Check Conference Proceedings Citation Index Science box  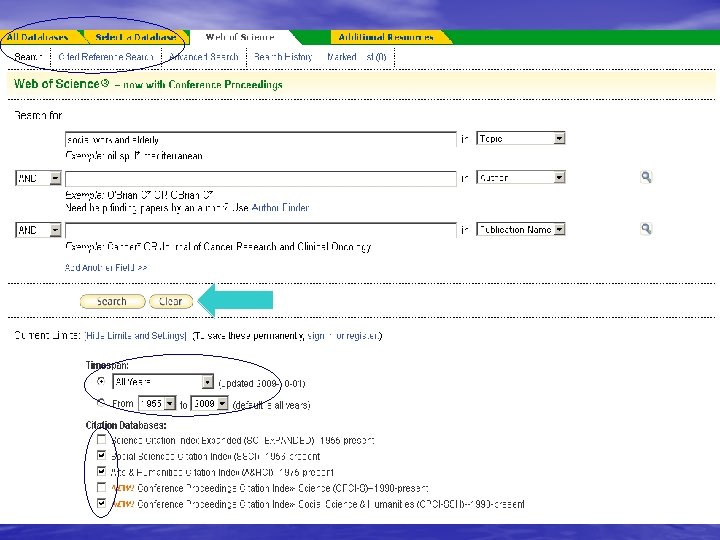(x=101, y=487)
